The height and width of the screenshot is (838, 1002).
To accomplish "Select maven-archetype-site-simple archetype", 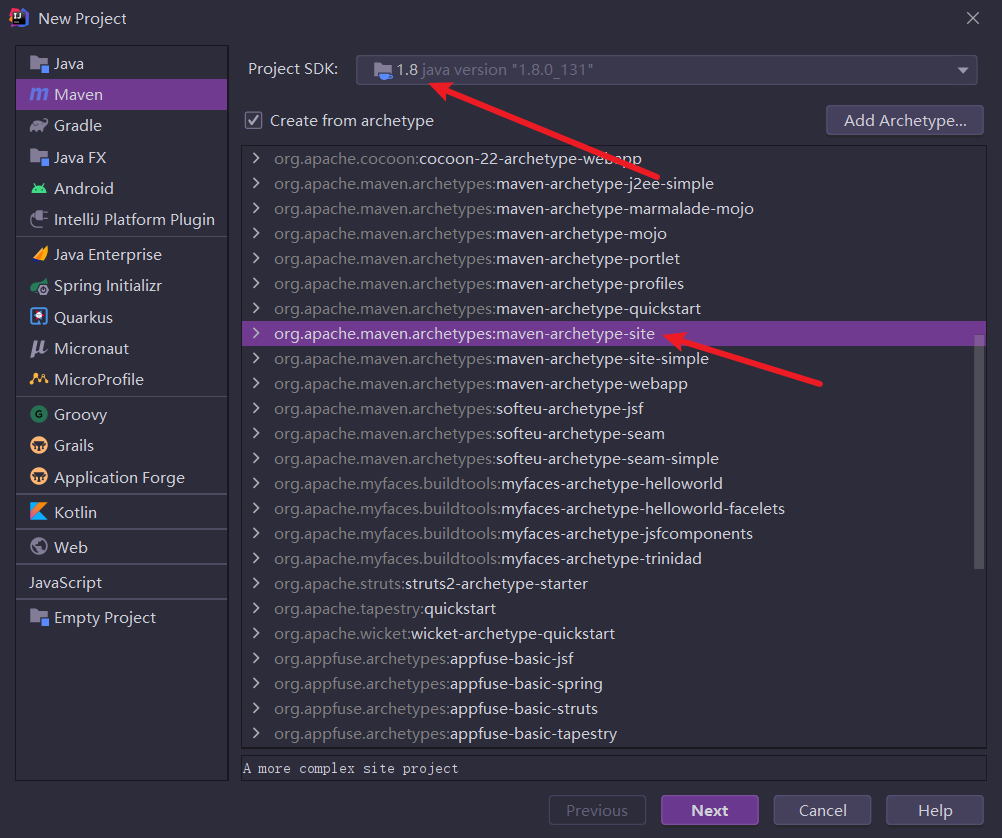I will [x=613, y=359].
